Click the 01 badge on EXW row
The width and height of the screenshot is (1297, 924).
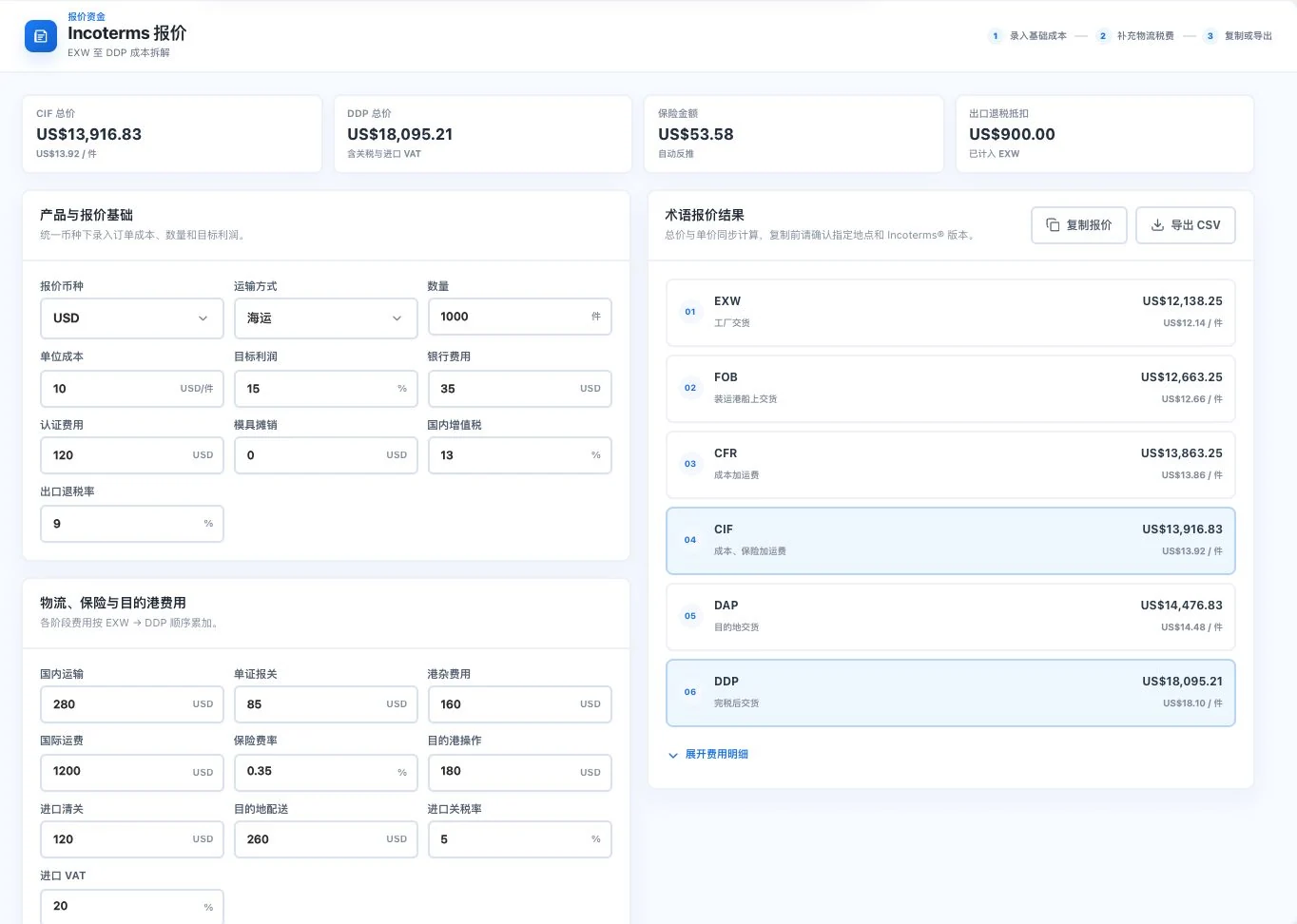(690, 312)
